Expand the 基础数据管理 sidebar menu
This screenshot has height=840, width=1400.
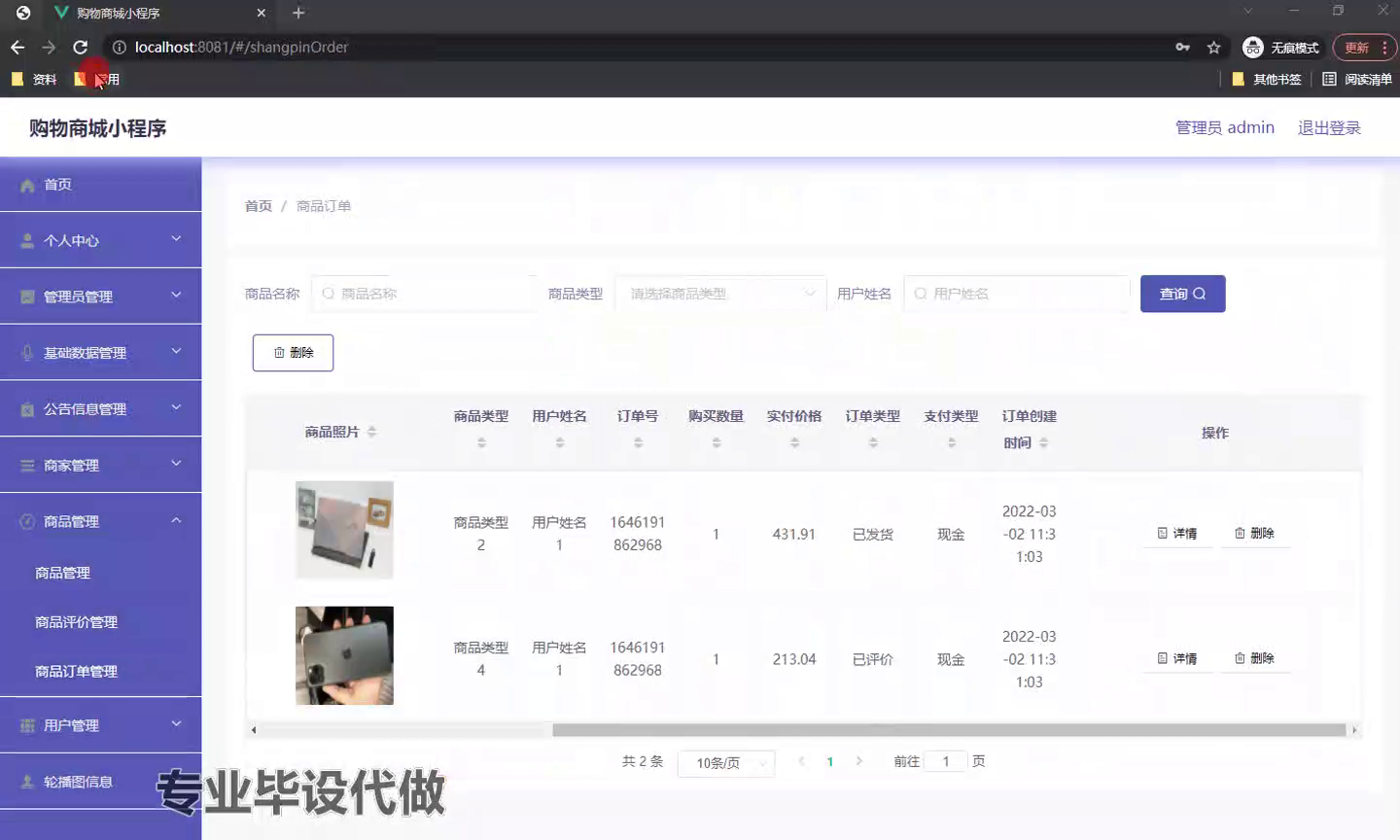[x=100, y=353]
